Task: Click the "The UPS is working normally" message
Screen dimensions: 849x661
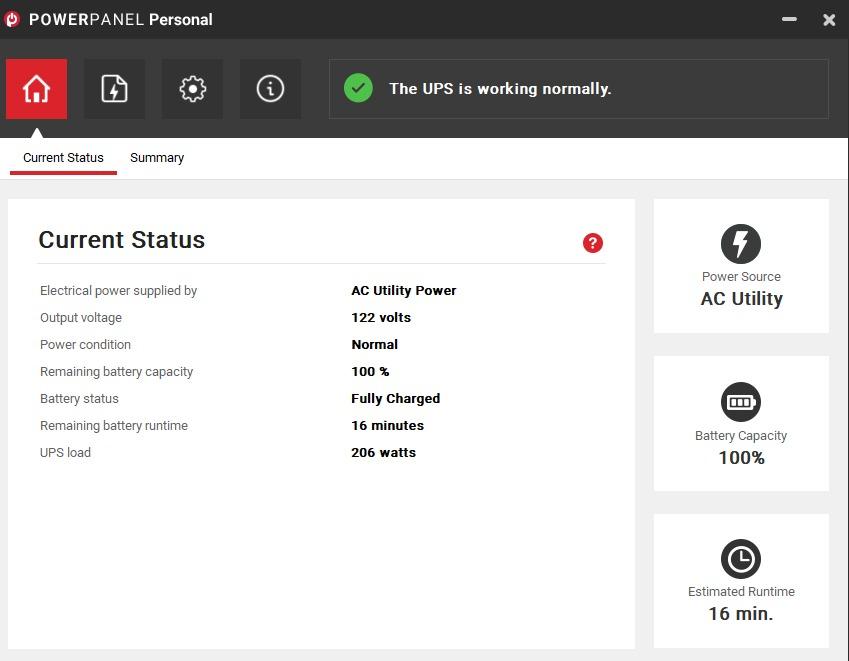Action: pyautogui.click(x=500, y=89)
